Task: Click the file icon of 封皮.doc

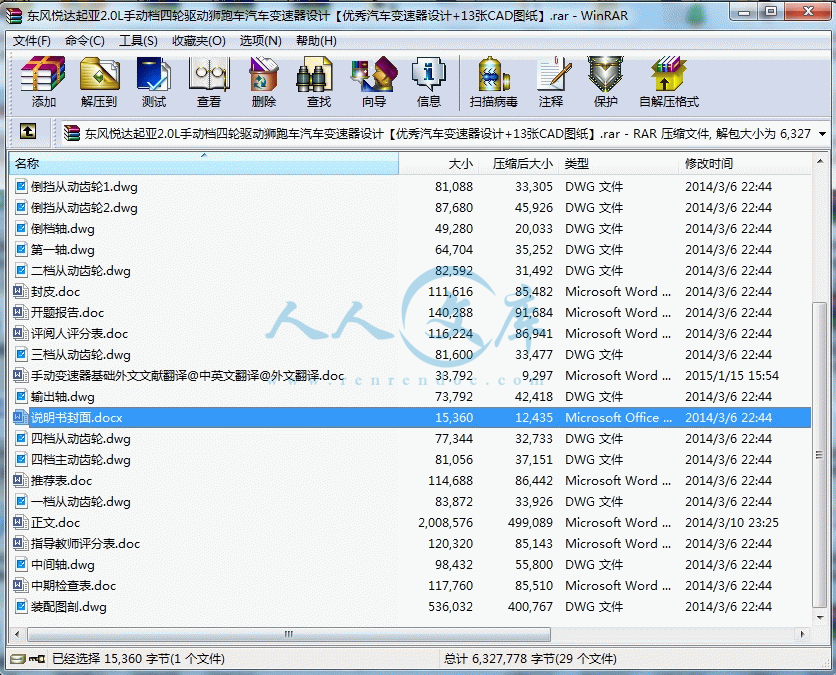Action: coord(20,292)
